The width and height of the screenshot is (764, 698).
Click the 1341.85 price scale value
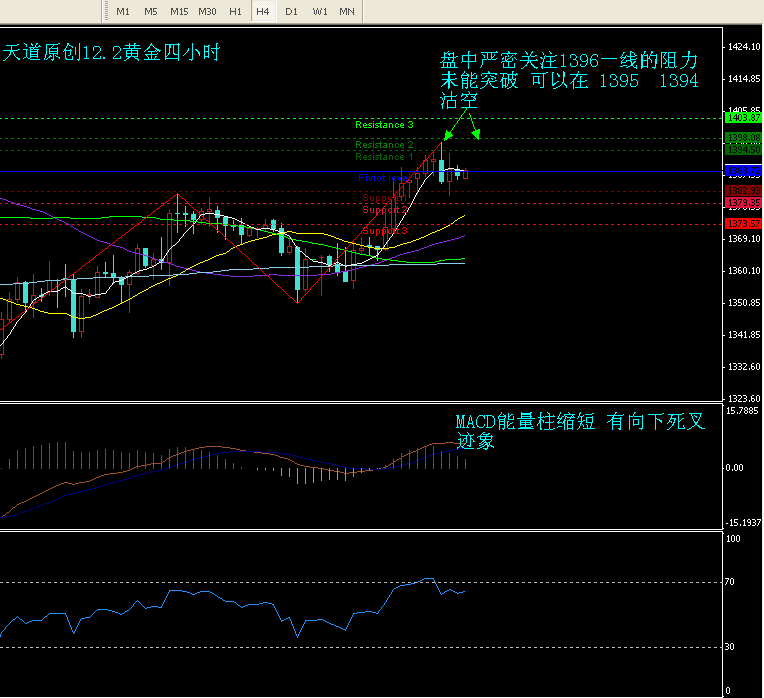(744, 335)
